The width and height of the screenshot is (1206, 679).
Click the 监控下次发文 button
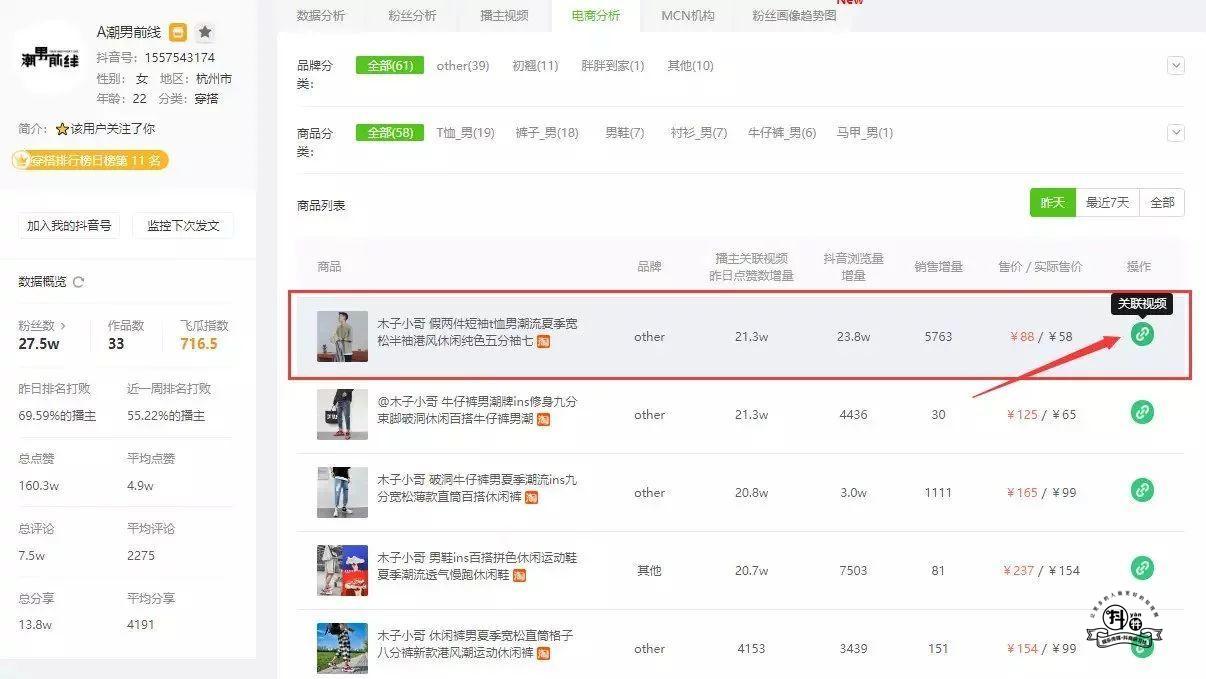click(x=190, y=225)
